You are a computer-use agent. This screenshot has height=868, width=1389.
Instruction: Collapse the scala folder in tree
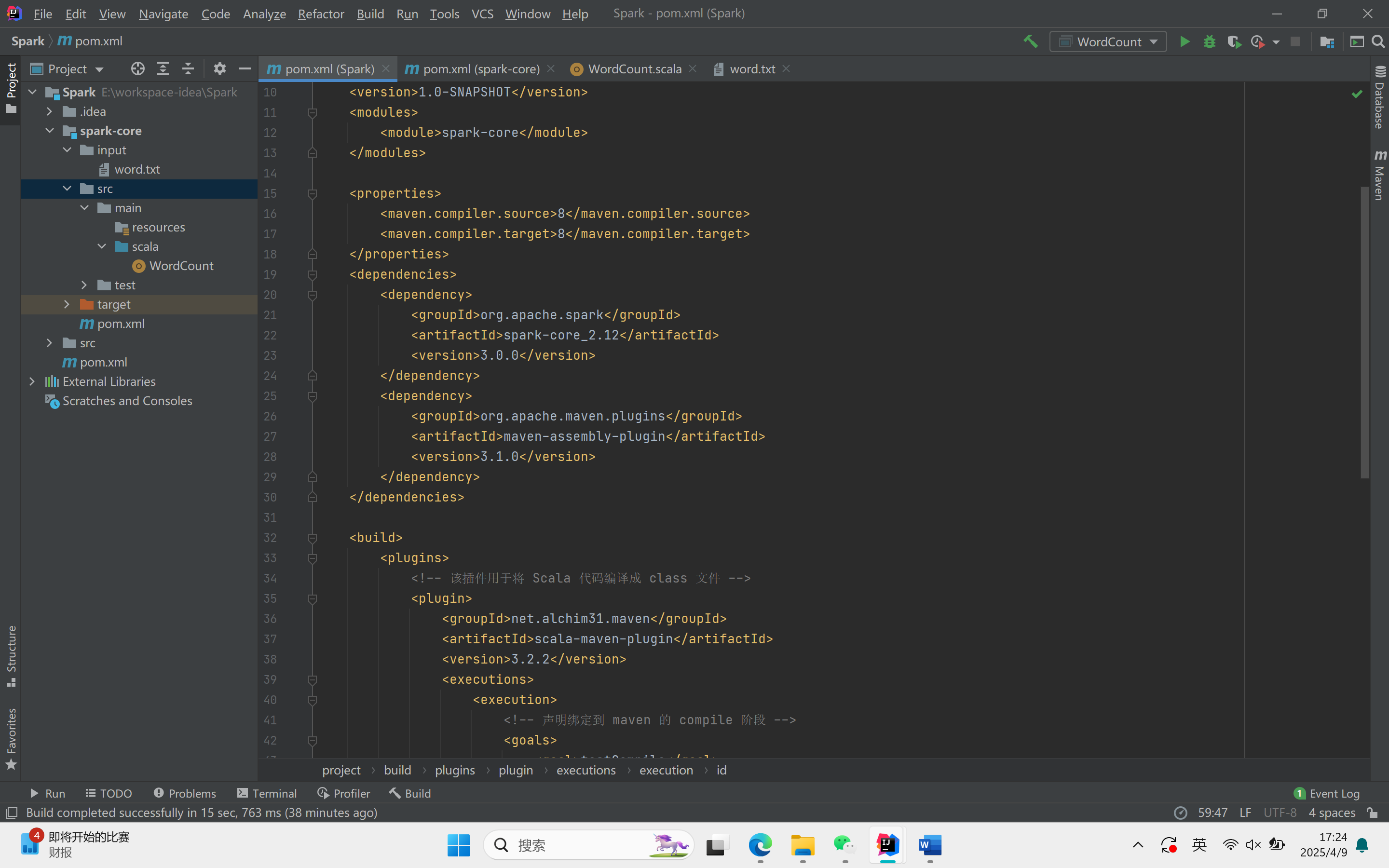(102, 246)
